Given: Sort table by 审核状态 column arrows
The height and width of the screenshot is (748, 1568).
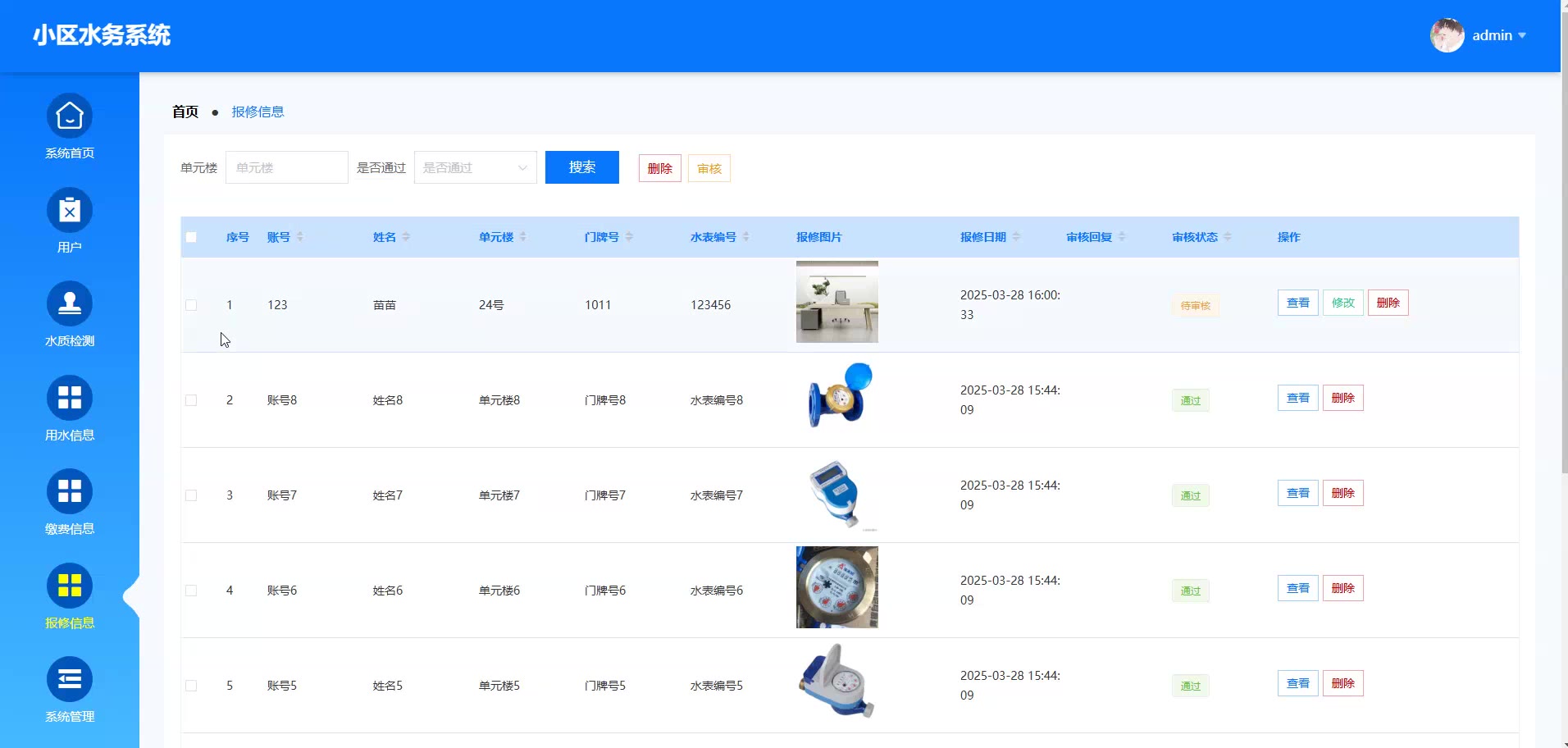Looking at the screenshot, I should point(1228,237).
